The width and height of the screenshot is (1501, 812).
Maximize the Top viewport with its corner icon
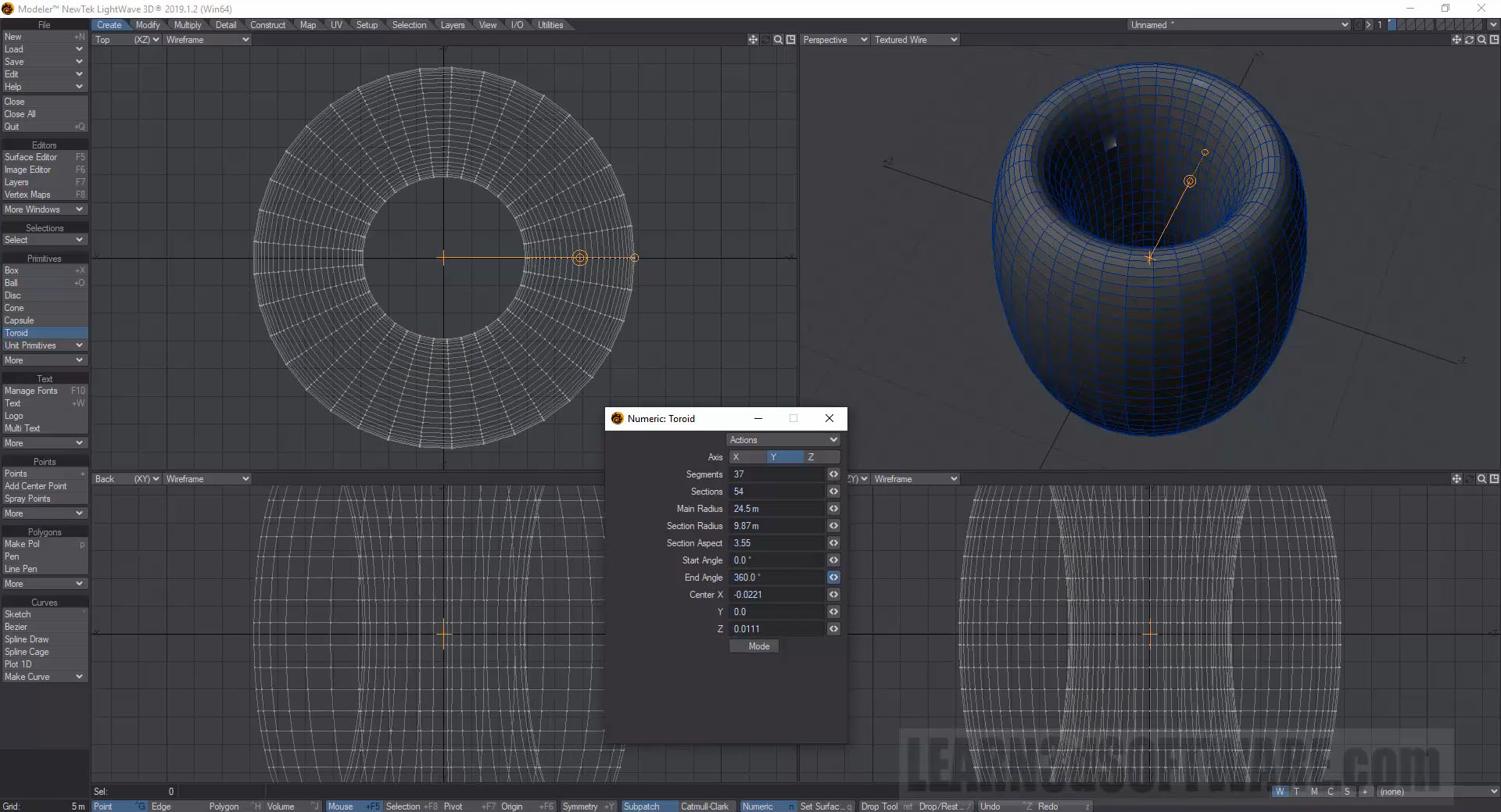(x=790, y=40)
